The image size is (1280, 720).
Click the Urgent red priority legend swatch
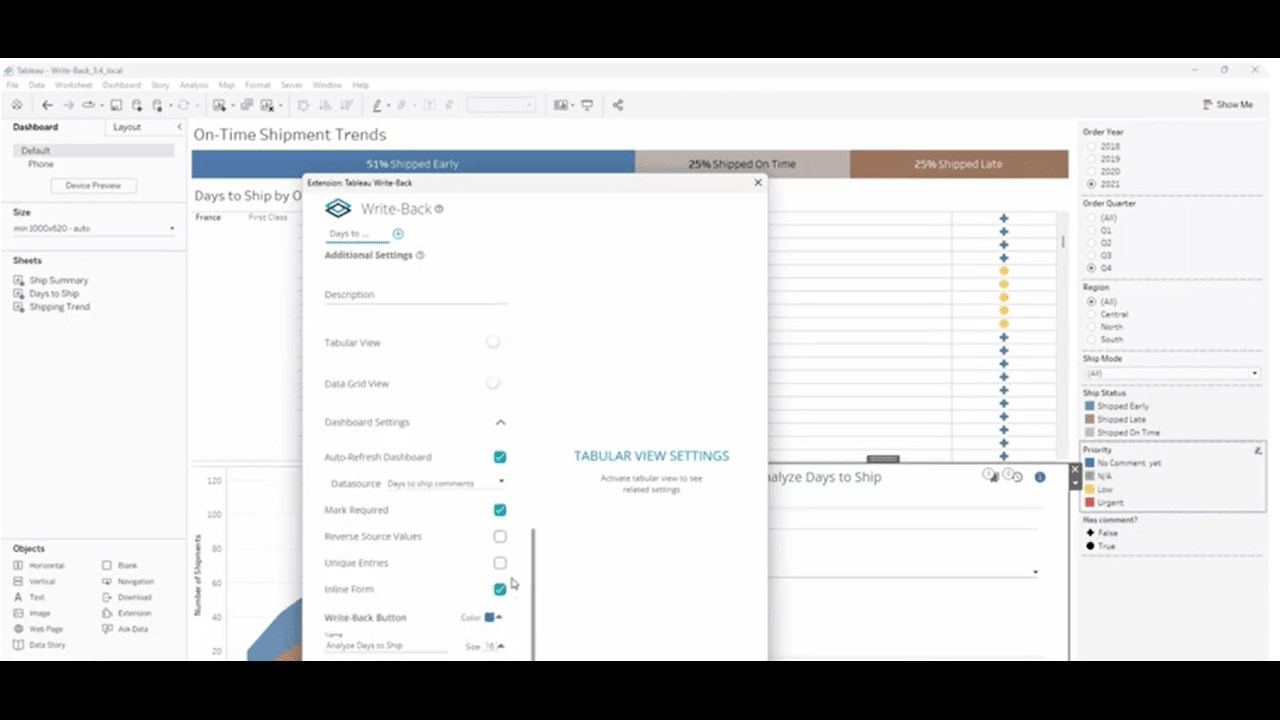[1090, 502]
